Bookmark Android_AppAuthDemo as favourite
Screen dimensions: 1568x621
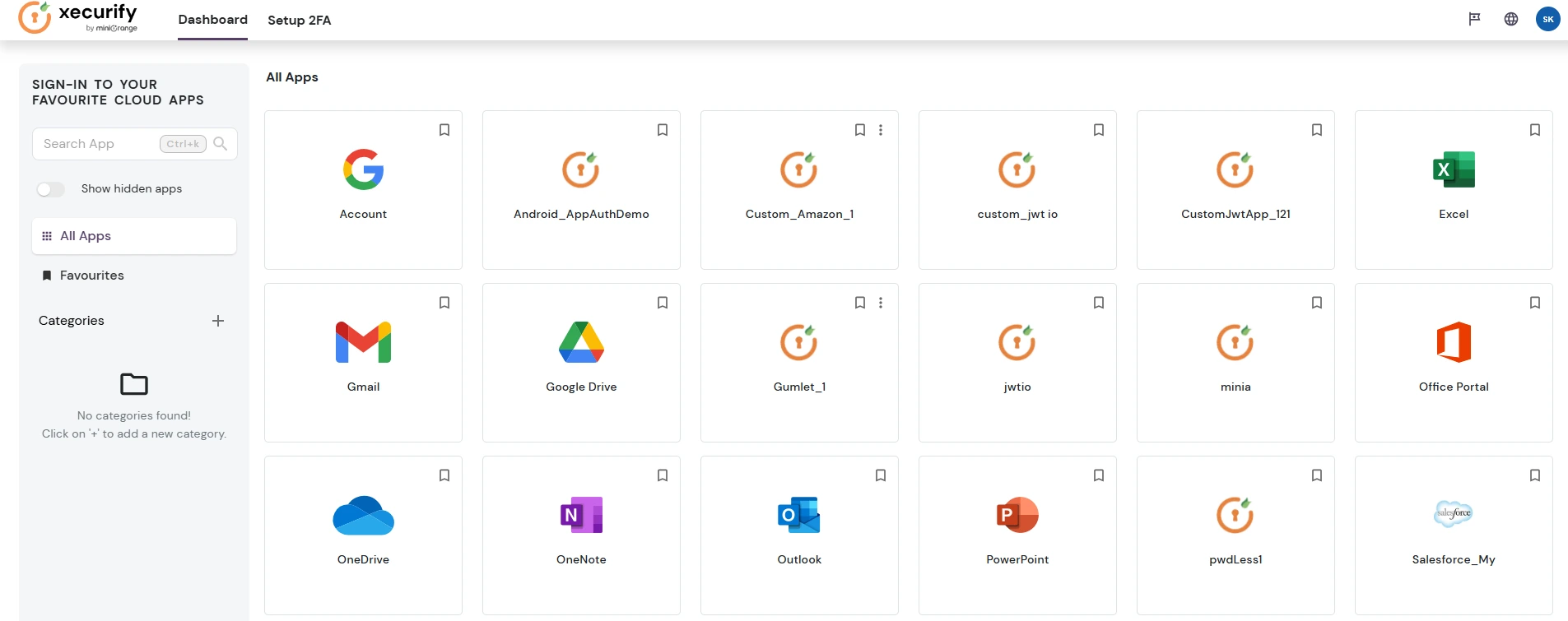click(x=663, y=130)
